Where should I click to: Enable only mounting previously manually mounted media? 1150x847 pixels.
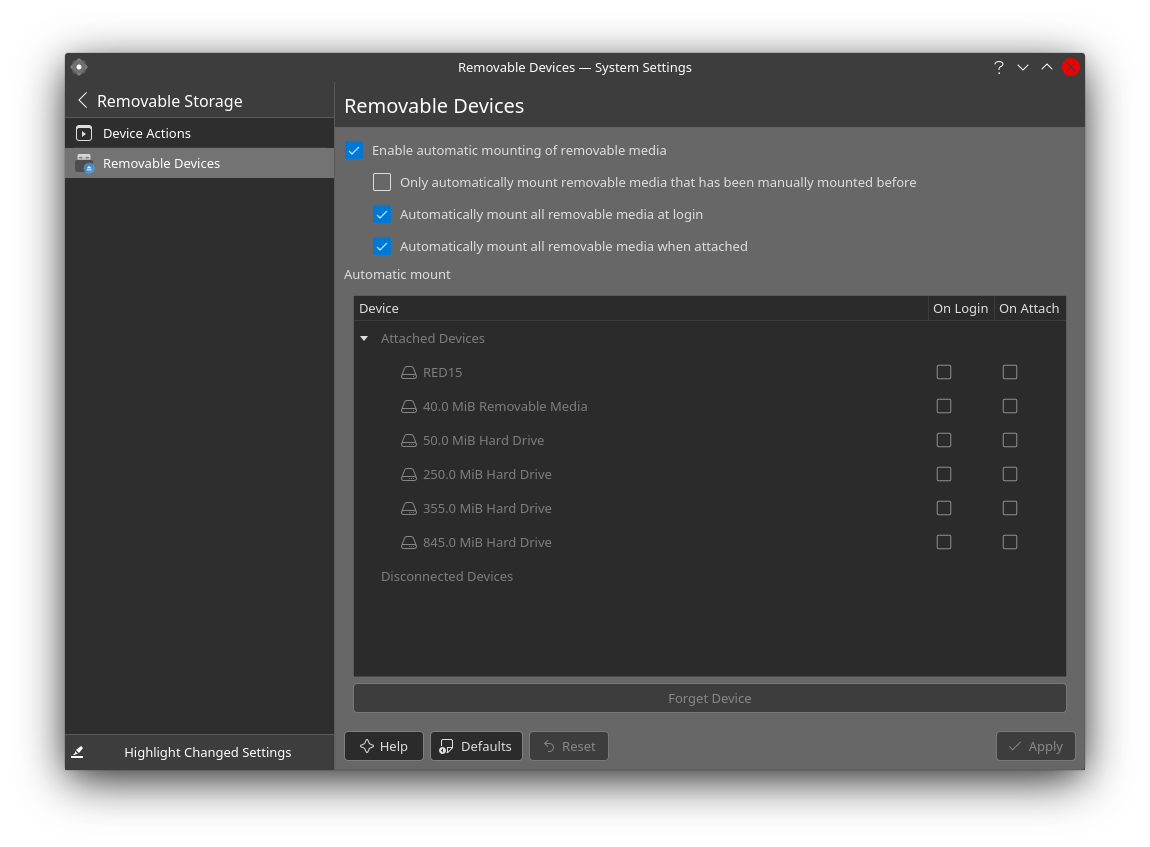(x=382, y=183)
